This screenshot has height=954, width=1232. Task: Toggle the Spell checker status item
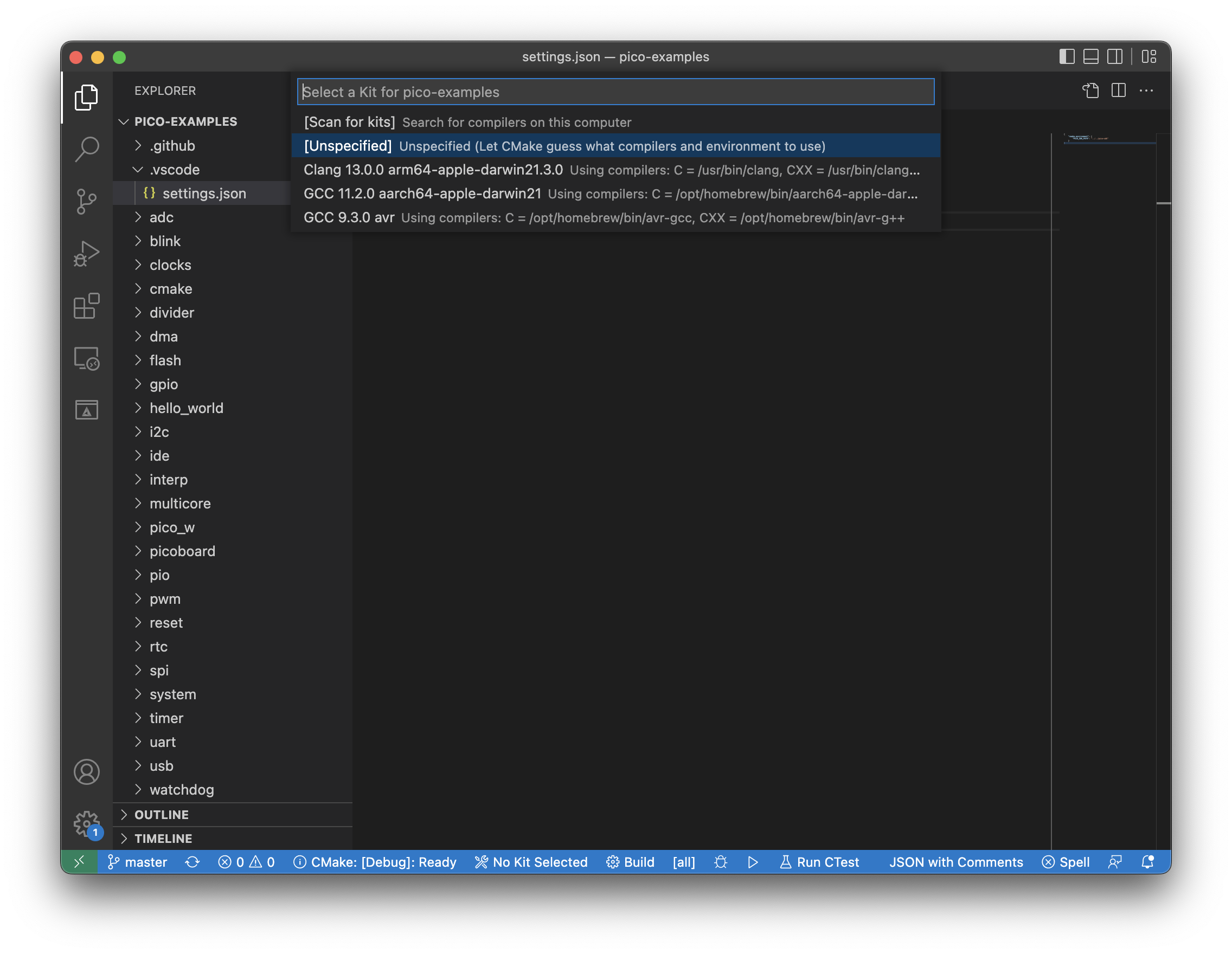click(1065, 861)
